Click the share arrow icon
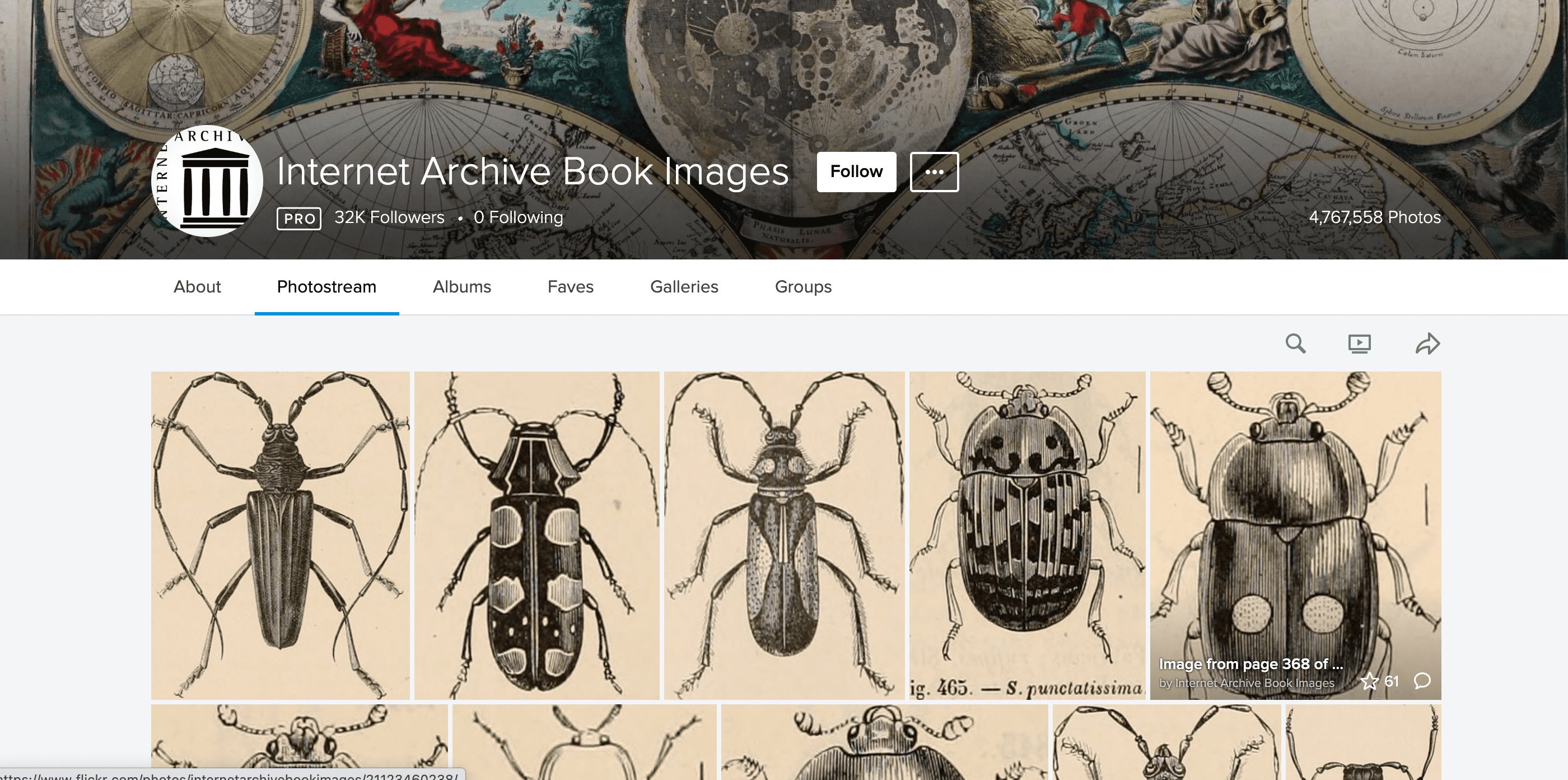 (1427, 343)
